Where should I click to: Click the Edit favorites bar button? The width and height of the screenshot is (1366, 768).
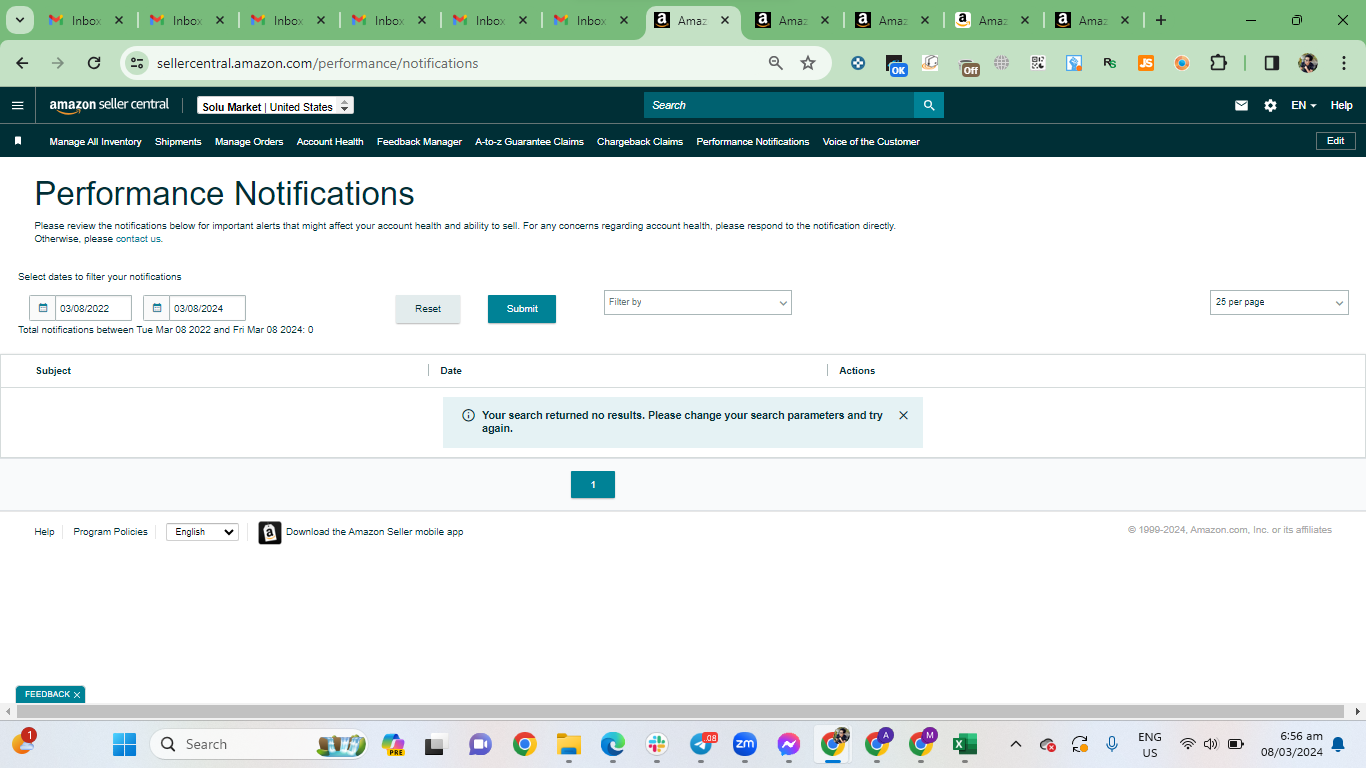tap(1335, 141)
